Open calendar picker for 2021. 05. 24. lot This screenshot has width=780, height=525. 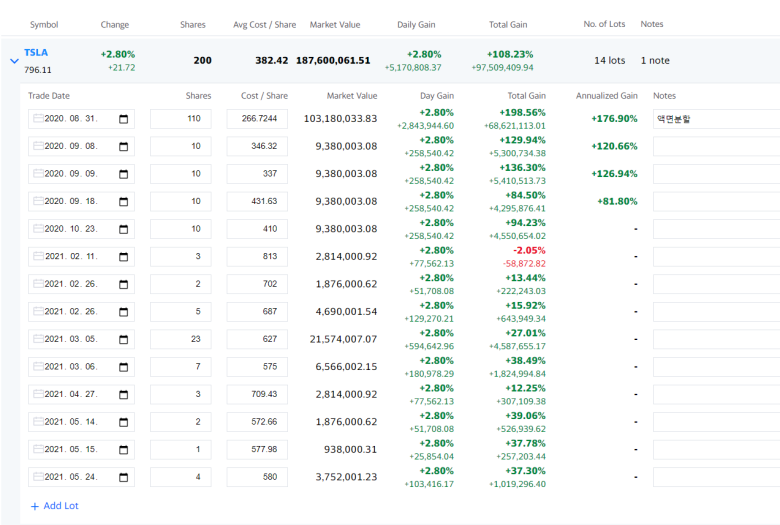pos(123,478)
